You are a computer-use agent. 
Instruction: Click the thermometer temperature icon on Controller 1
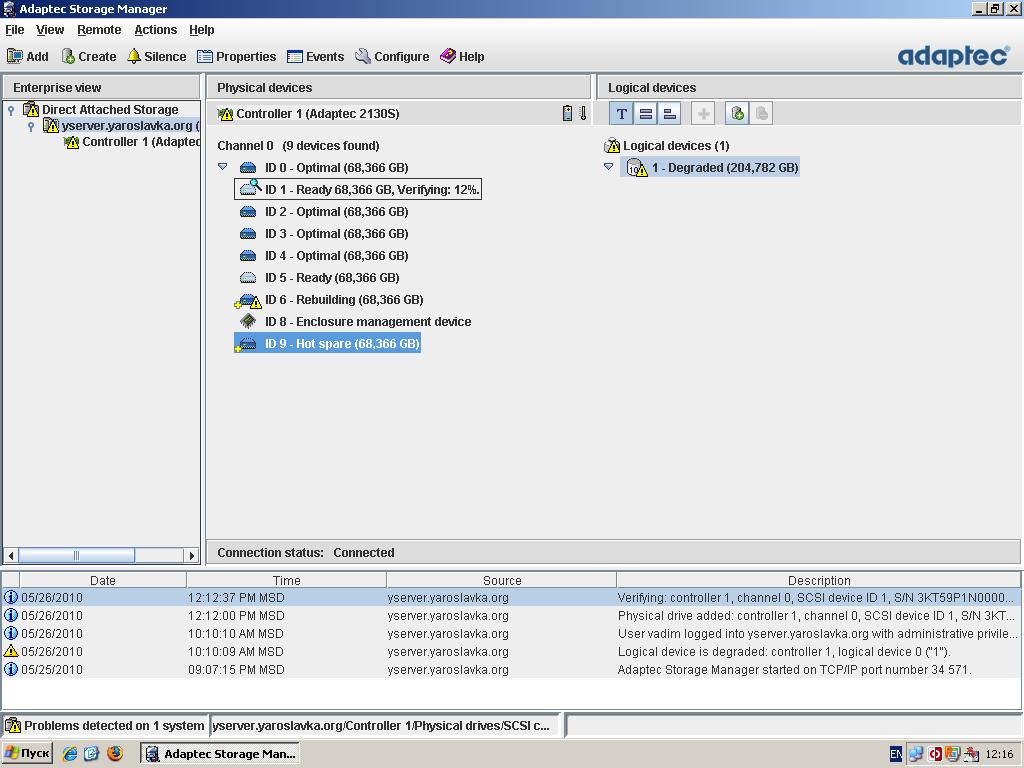tap(583, 114)
